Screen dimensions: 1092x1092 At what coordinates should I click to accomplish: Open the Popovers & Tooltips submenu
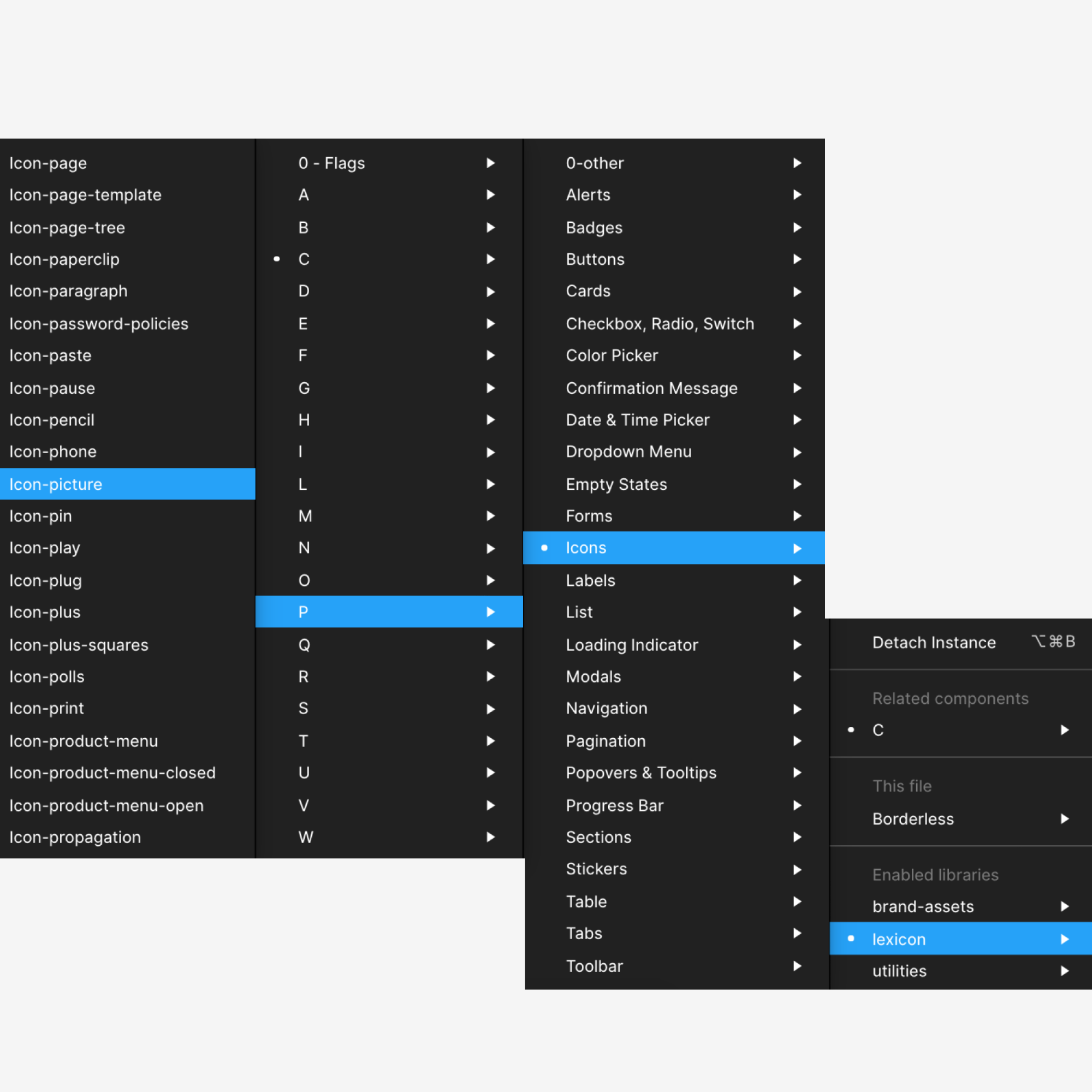[673, 773]
